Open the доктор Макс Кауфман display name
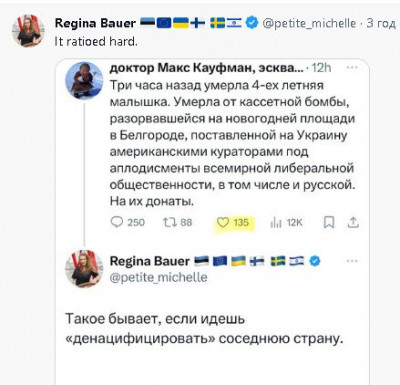 [207, 68]
